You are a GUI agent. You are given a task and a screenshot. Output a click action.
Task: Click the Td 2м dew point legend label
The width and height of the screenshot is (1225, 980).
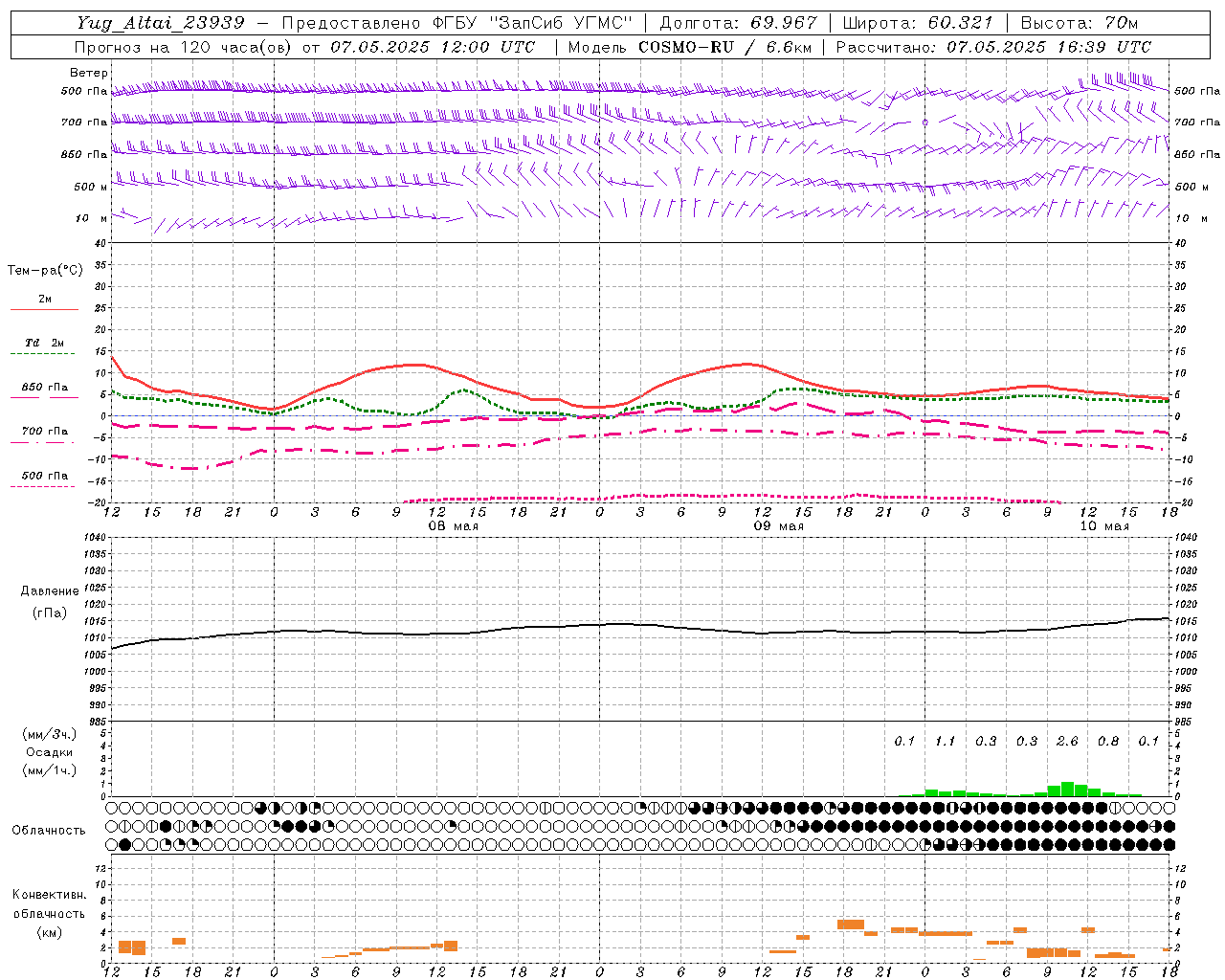point(45,343)
